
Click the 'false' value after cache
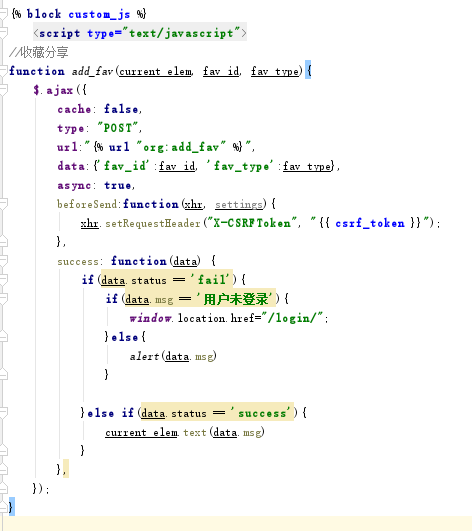tap(121, 109)
